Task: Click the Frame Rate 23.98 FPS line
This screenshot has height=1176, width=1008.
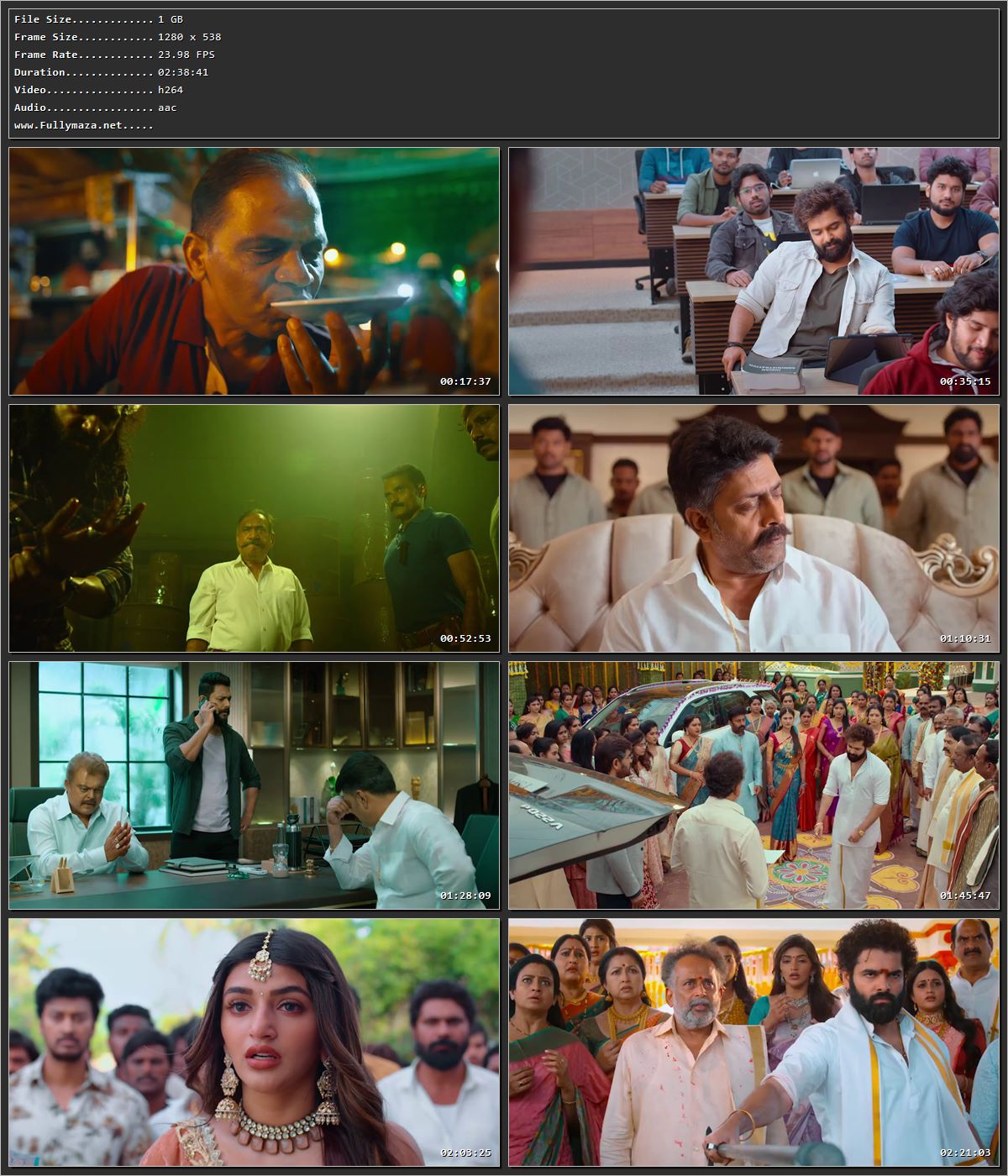Action: (x=114, y=55)
